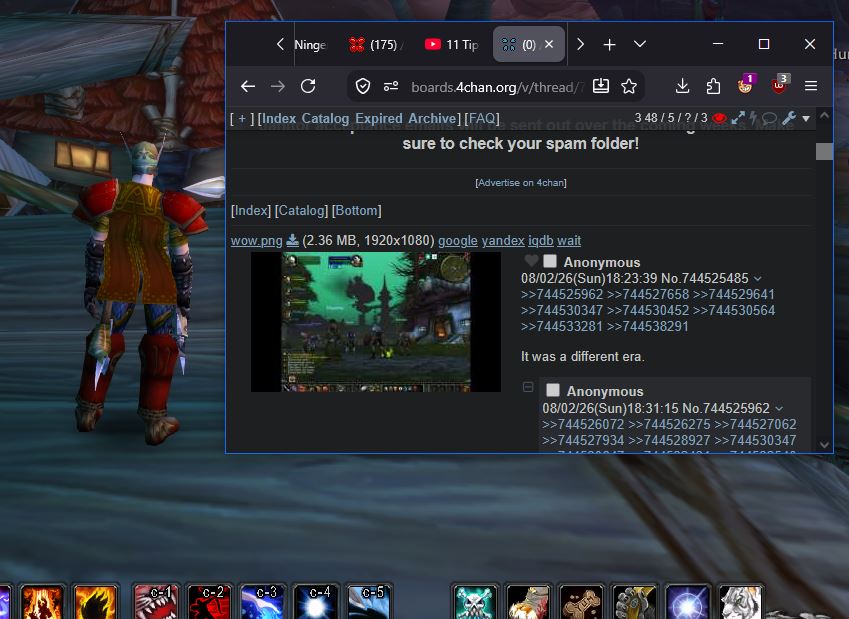849x619 pixels.
Task: Search the image with iqdb link
Action: pyautogui.click(x=540, y=240)
